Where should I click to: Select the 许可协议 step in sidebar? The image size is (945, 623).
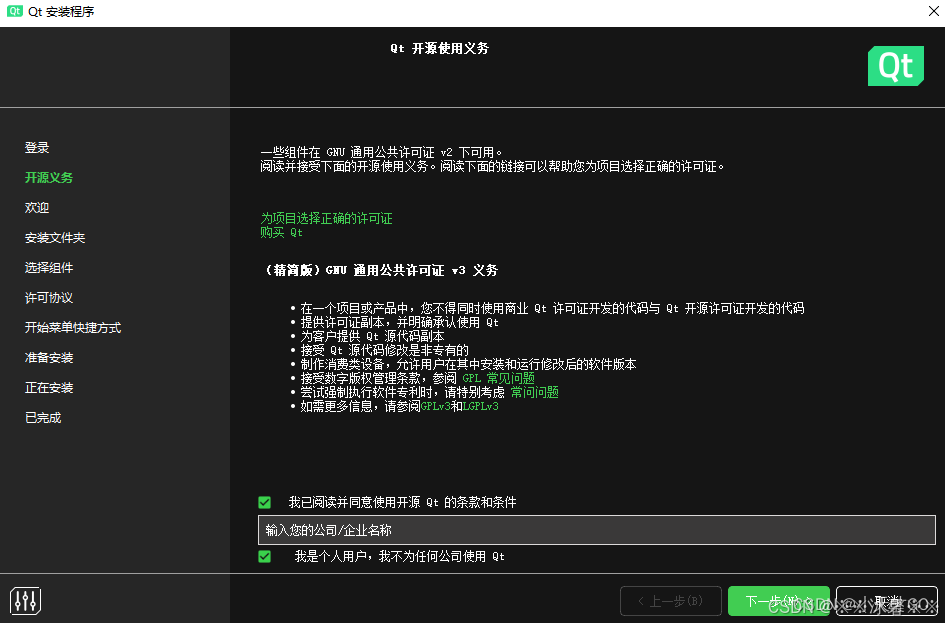(49, 298)
